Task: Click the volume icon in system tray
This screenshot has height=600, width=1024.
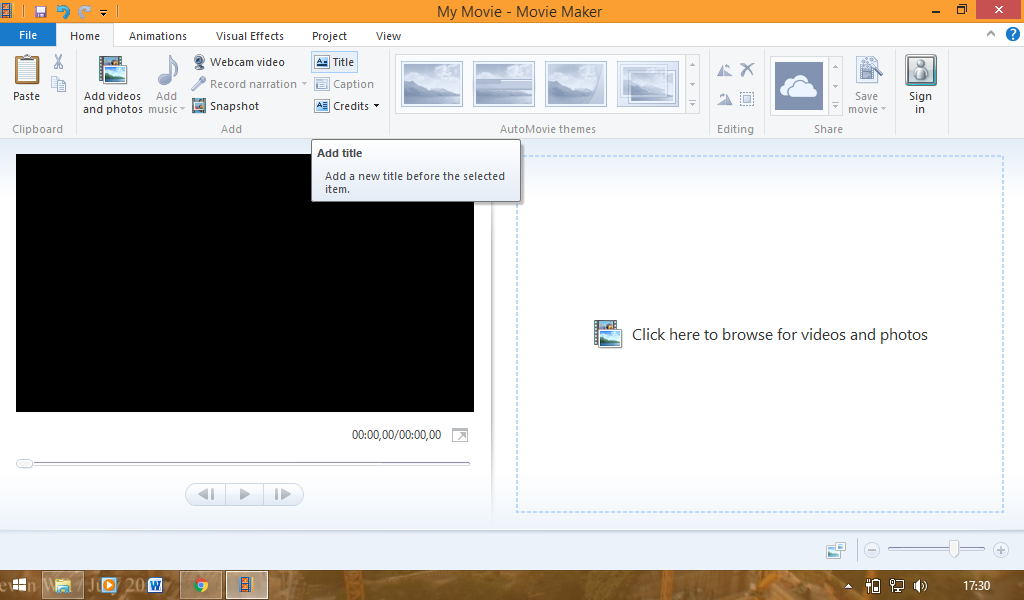Action: click(x=920, y=586)
